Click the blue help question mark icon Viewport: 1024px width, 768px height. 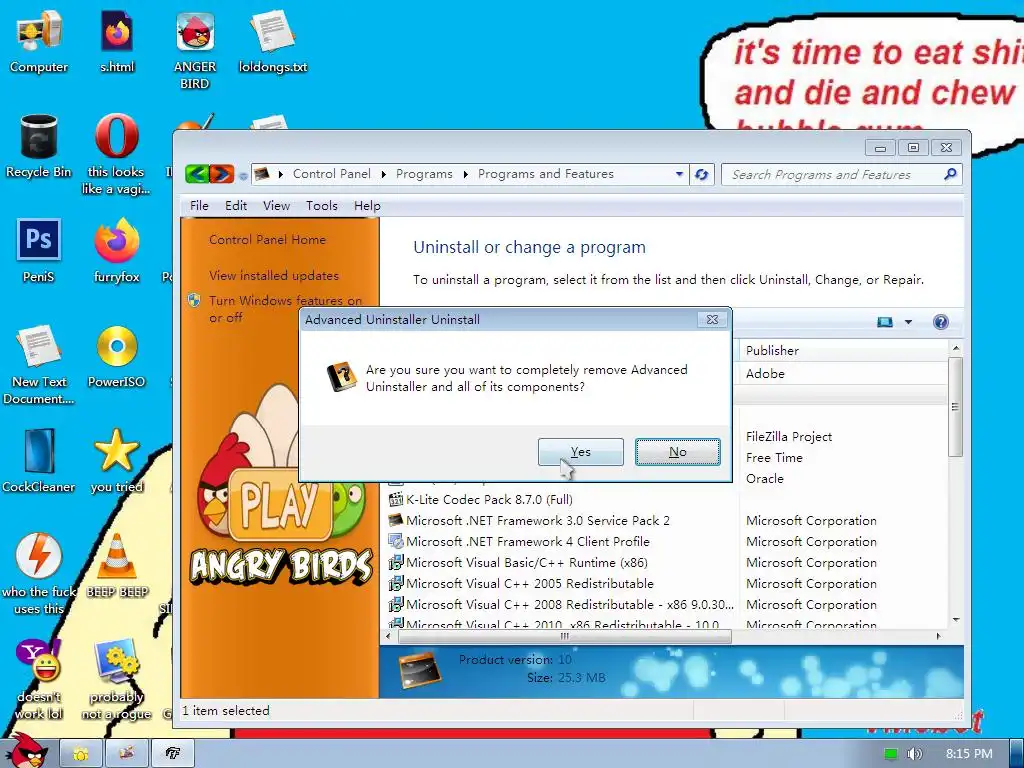940,322
